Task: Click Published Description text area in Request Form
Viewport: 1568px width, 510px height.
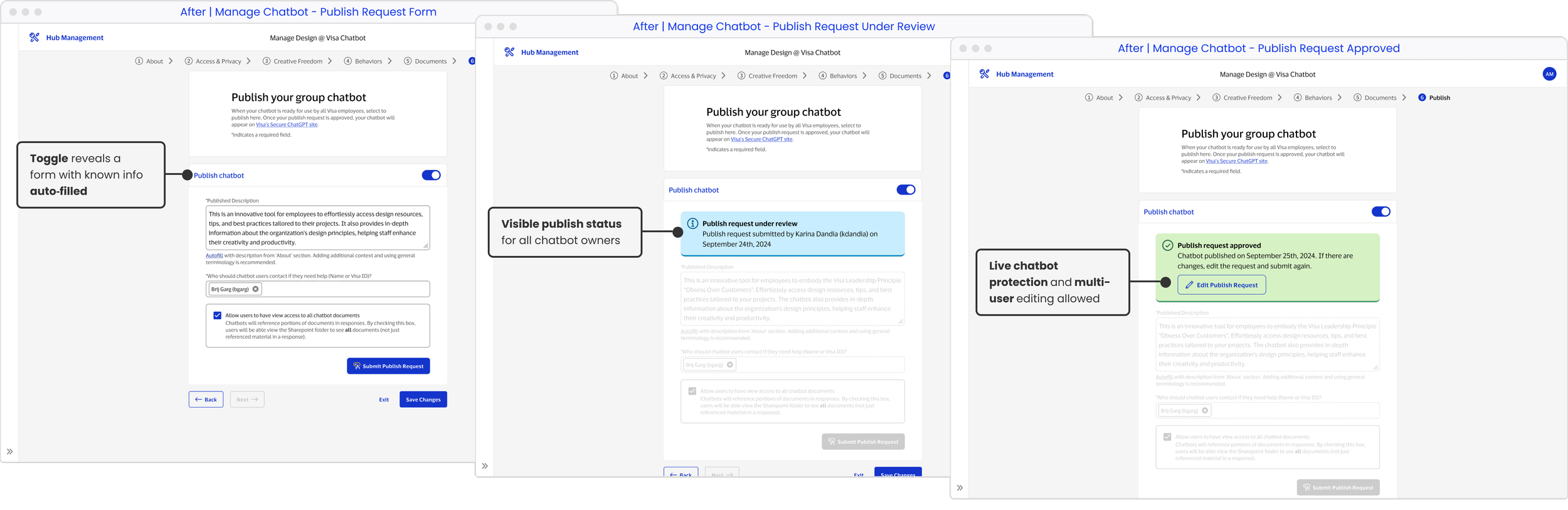Action: click(318, 228)
